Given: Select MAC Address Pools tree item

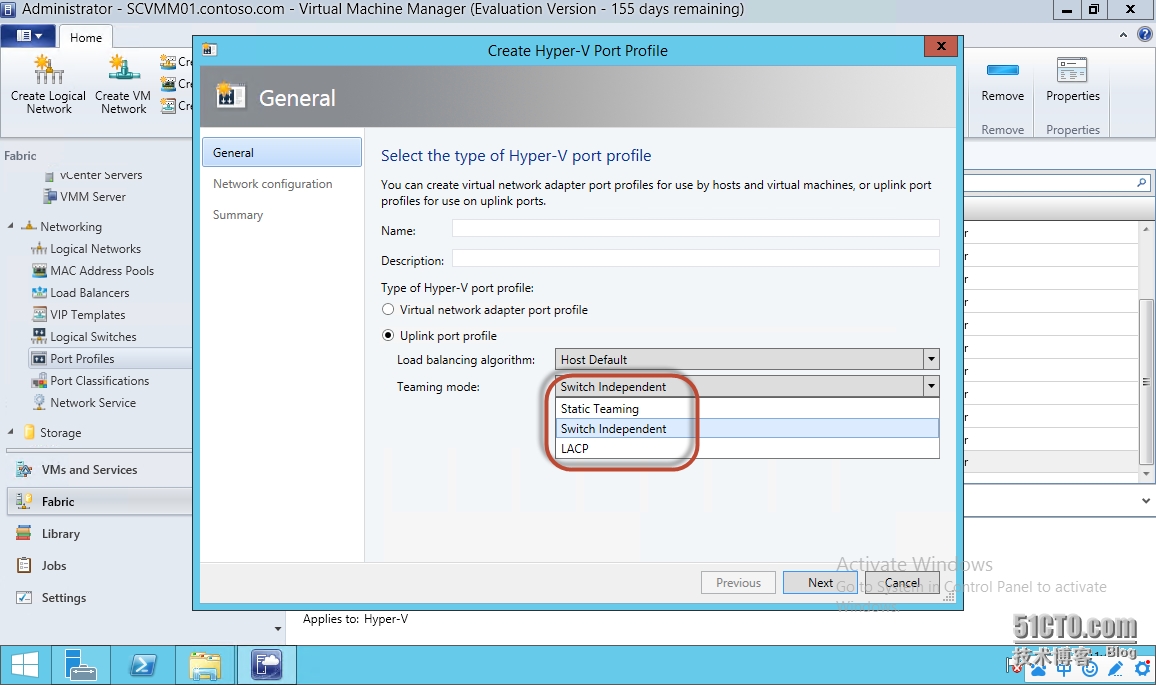Looking at the screenshot, I should pyautogui.click(x=102, y=271).
